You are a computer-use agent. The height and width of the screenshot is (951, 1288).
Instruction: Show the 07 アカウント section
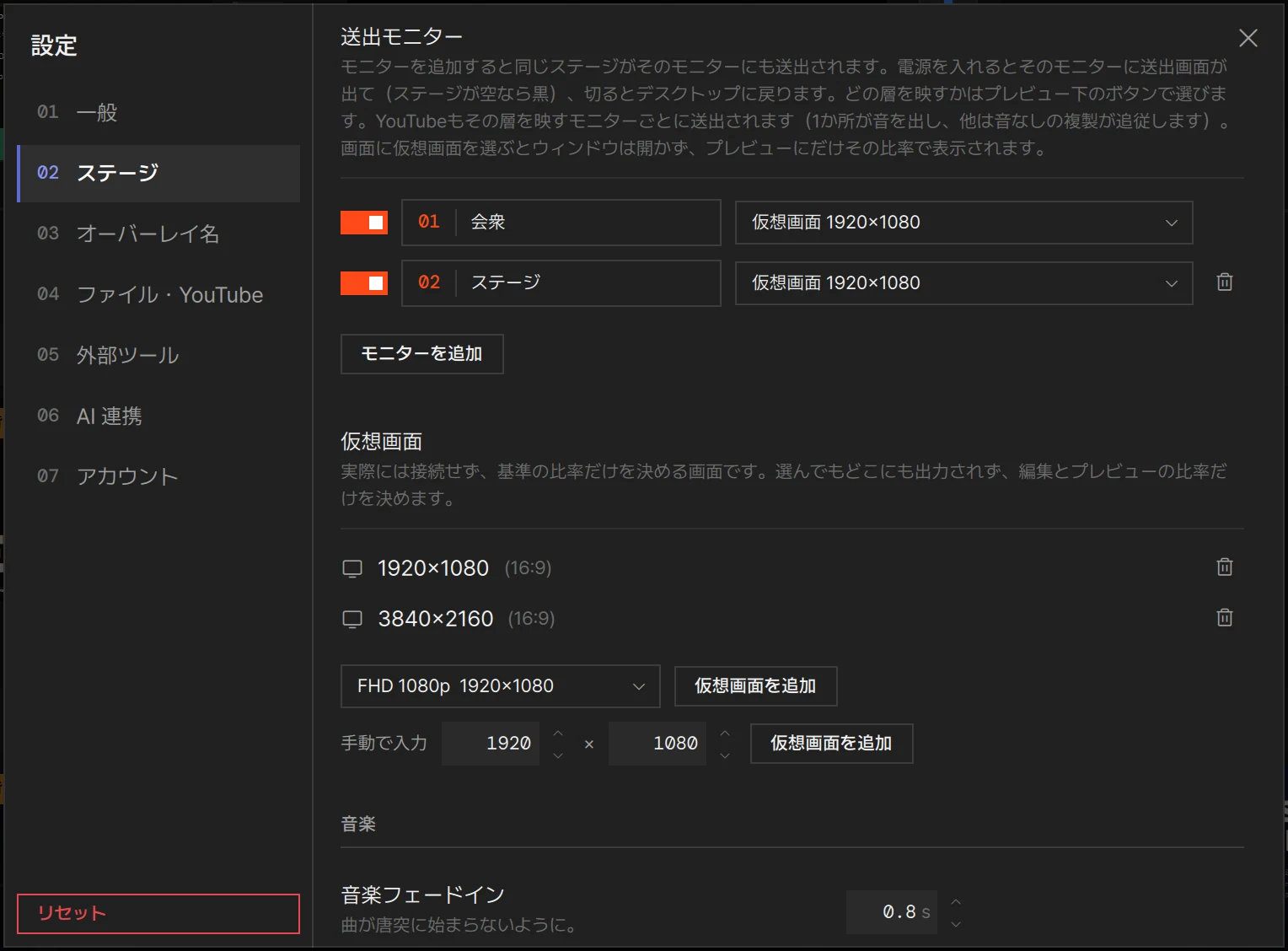158,476
